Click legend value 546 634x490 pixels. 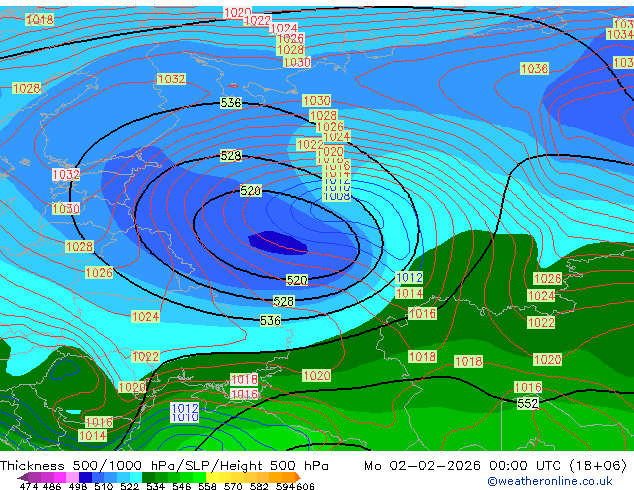pos(182,486)
